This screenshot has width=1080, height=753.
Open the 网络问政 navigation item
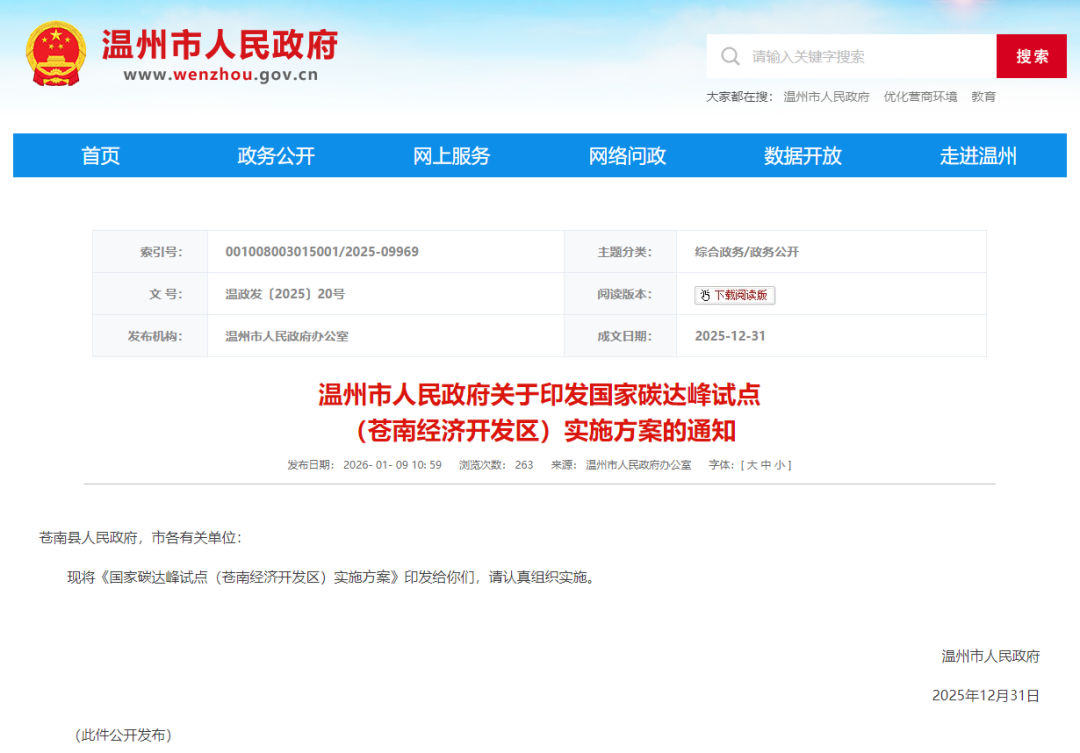point(627,156)
